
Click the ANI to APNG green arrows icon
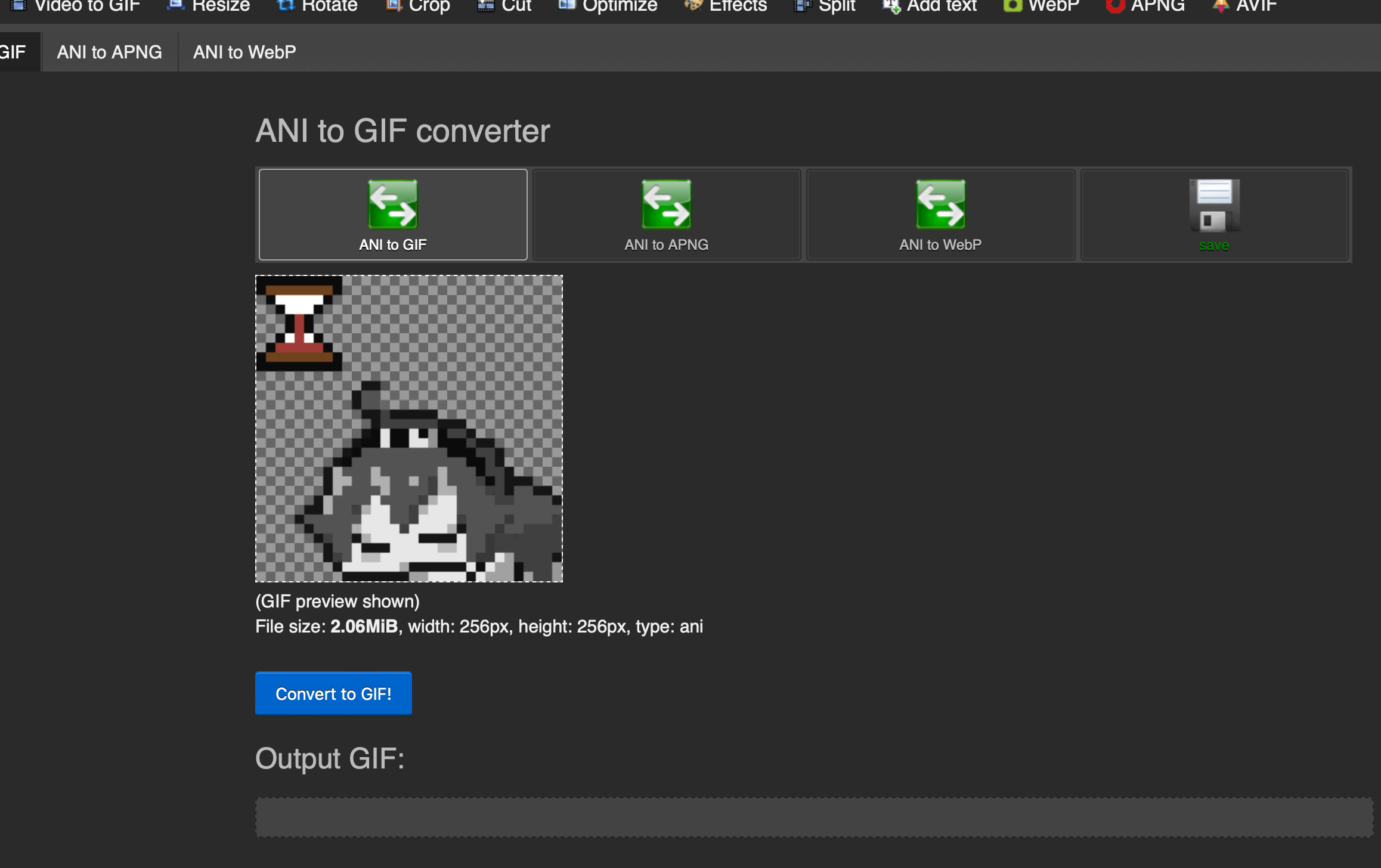(666, 204)
